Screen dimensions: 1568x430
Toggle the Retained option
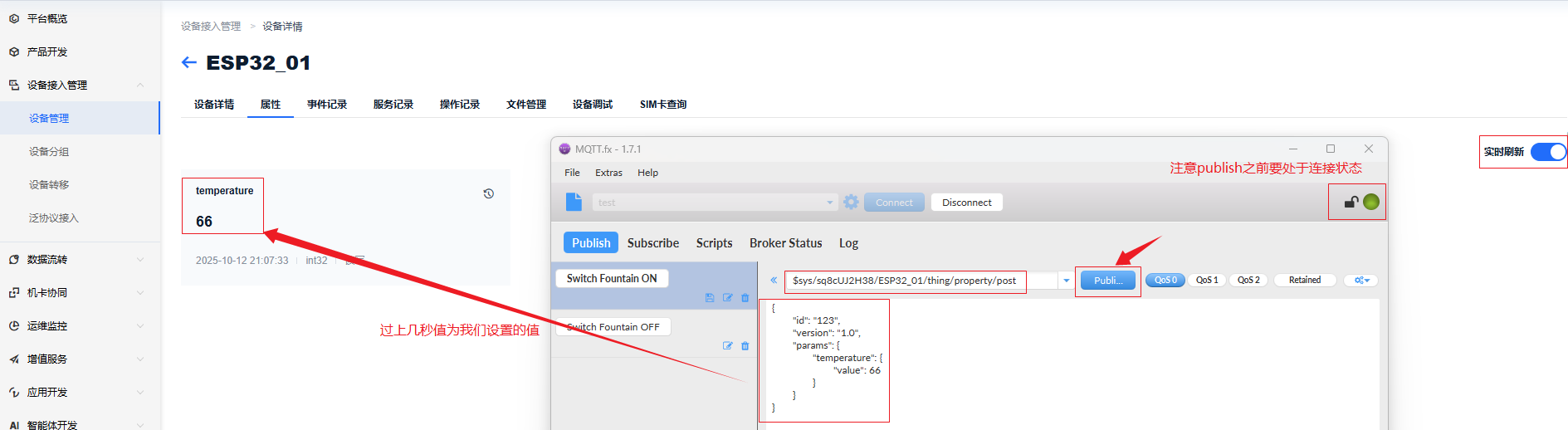tap(1305, 281)
